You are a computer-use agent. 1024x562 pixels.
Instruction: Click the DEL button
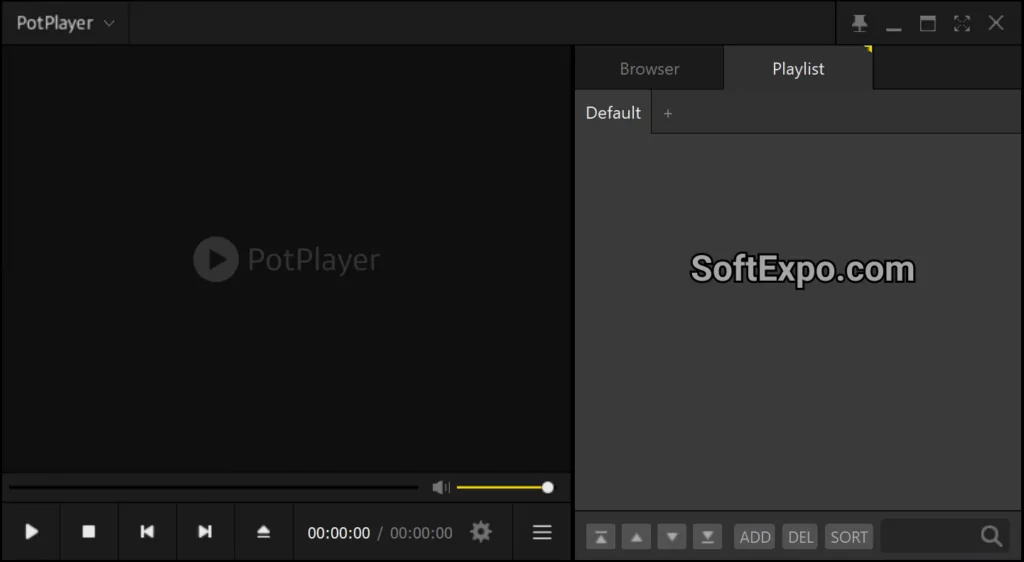click(800, 537)
